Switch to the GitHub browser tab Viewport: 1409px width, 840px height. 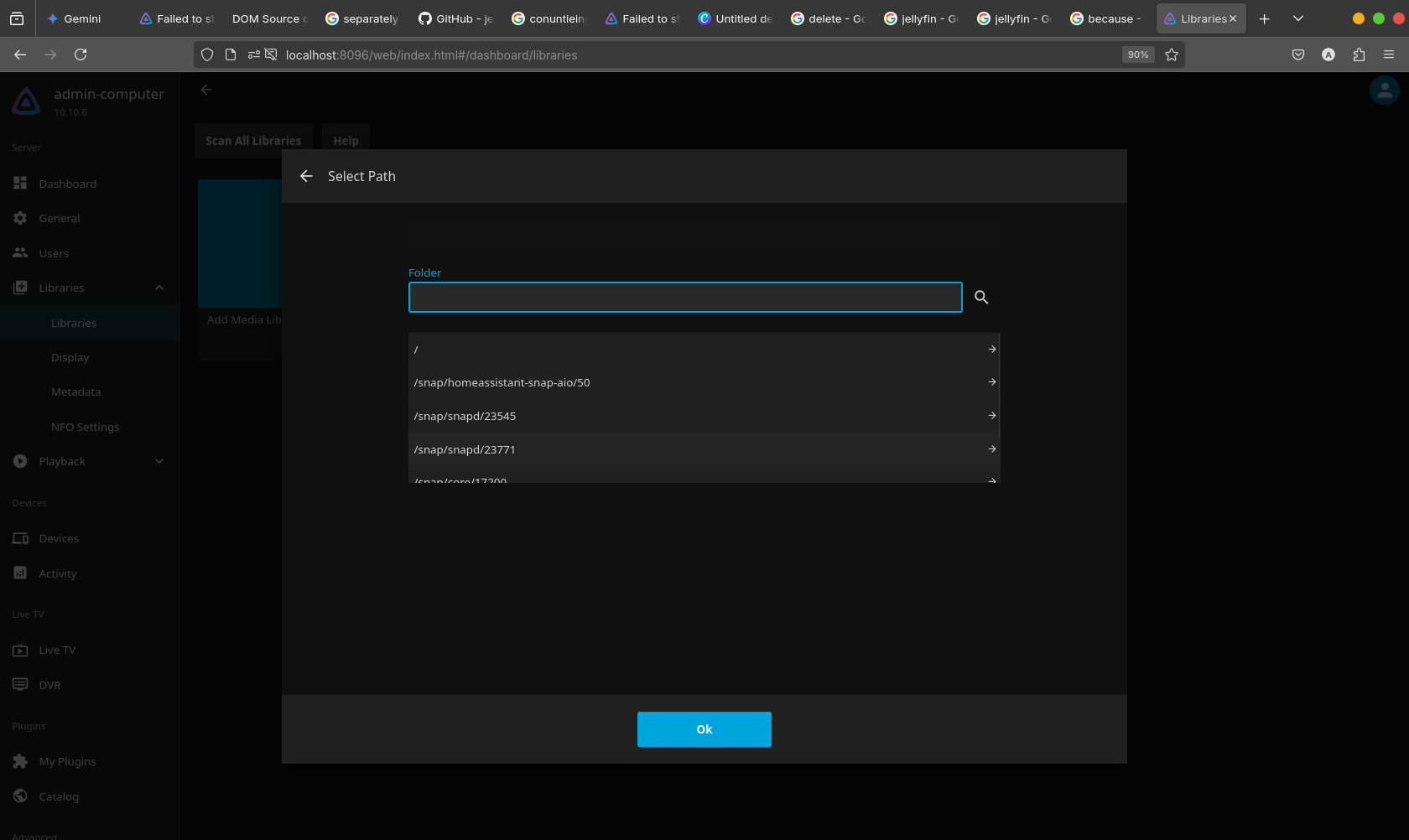coord(455,18)
